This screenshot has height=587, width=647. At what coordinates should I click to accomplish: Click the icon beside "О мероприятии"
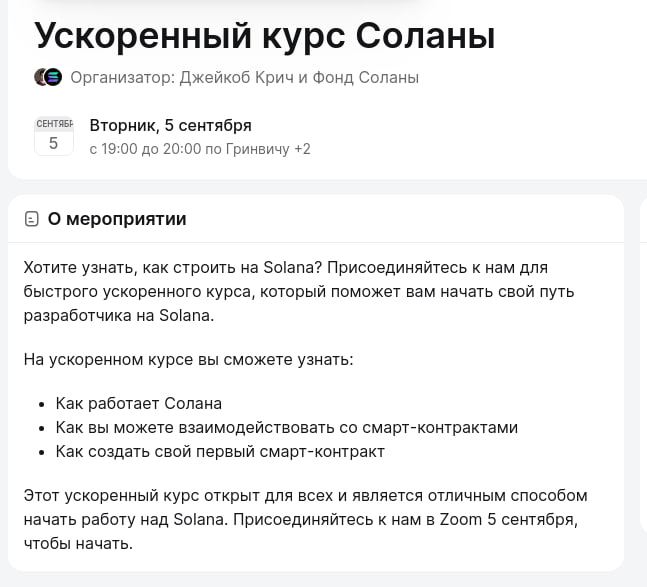(x=33, y=219)
